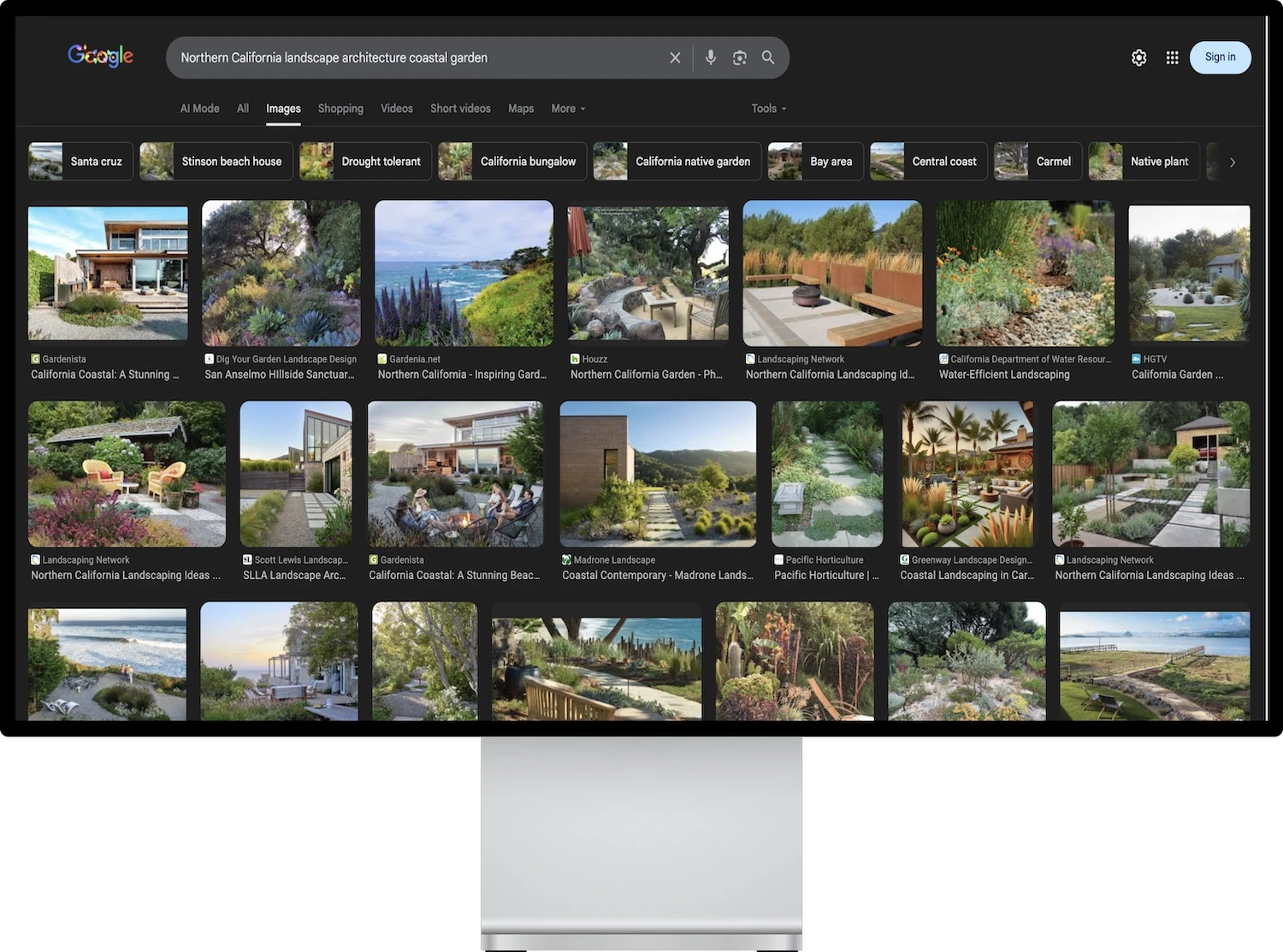Click the Google logo to return home
This screenshot has width=1283, height=952.
[x=100, y=56]
